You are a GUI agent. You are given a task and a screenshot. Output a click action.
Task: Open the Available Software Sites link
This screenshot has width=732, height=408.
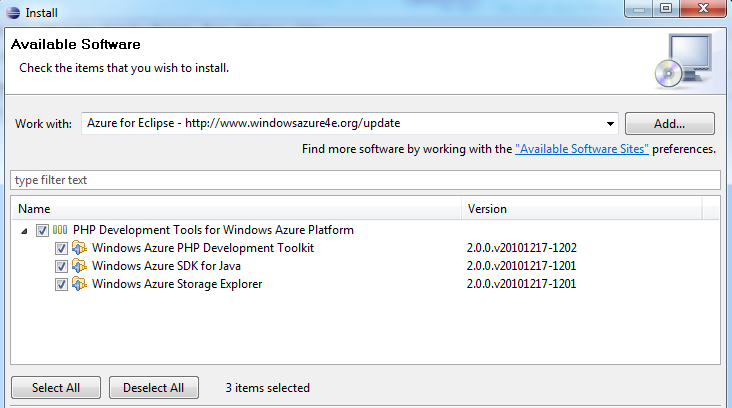(x=582, y=149)
